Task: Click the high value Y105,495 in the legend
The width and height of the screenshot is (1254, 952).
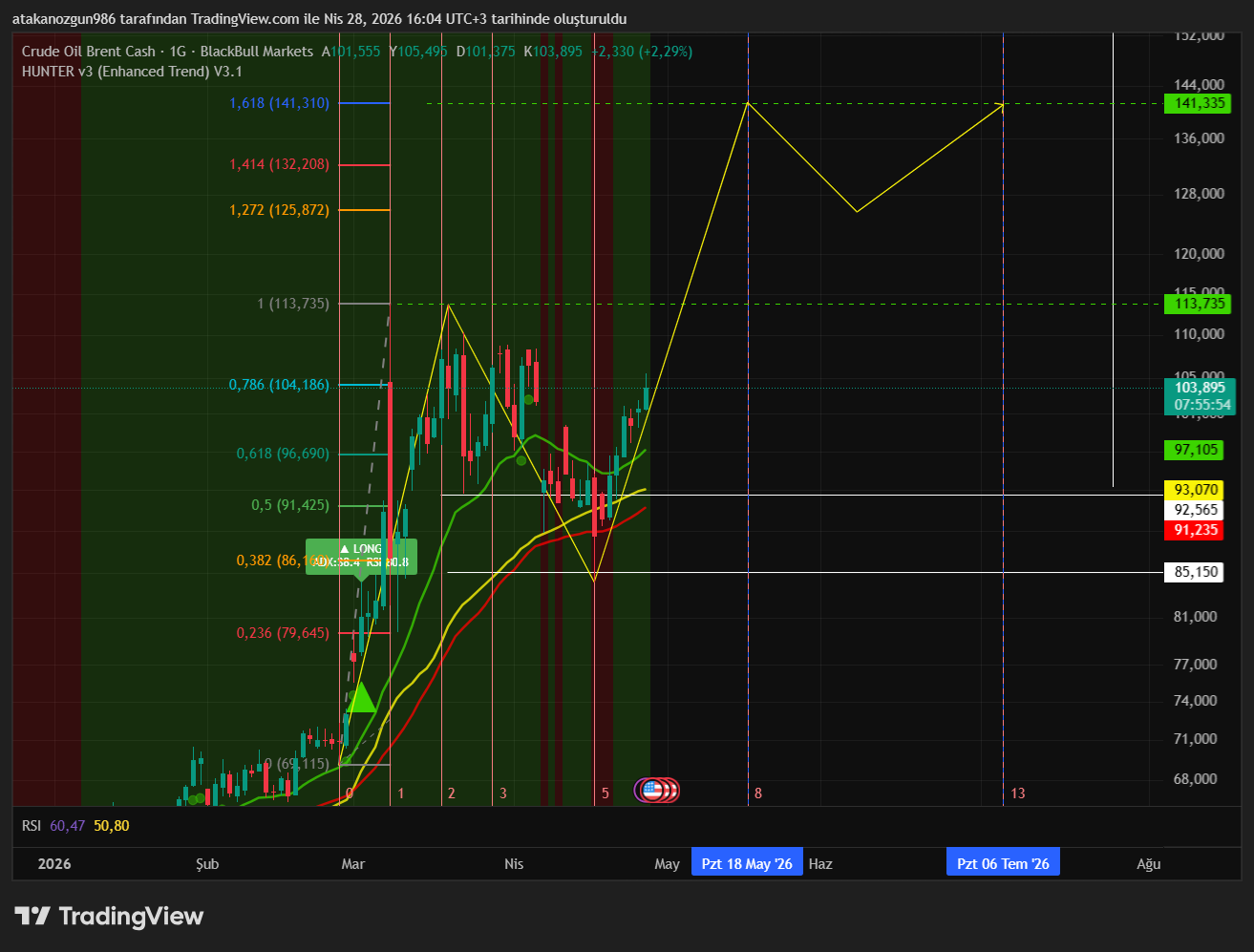Action: pyautogui.click(x=417, y=52)
